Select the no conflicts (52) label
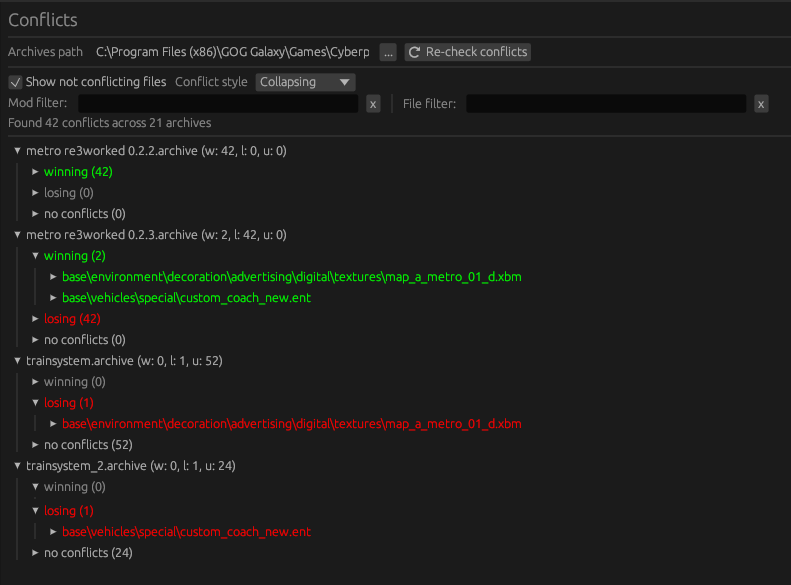Viewport: 791px width, 585px height. (88, 445)
